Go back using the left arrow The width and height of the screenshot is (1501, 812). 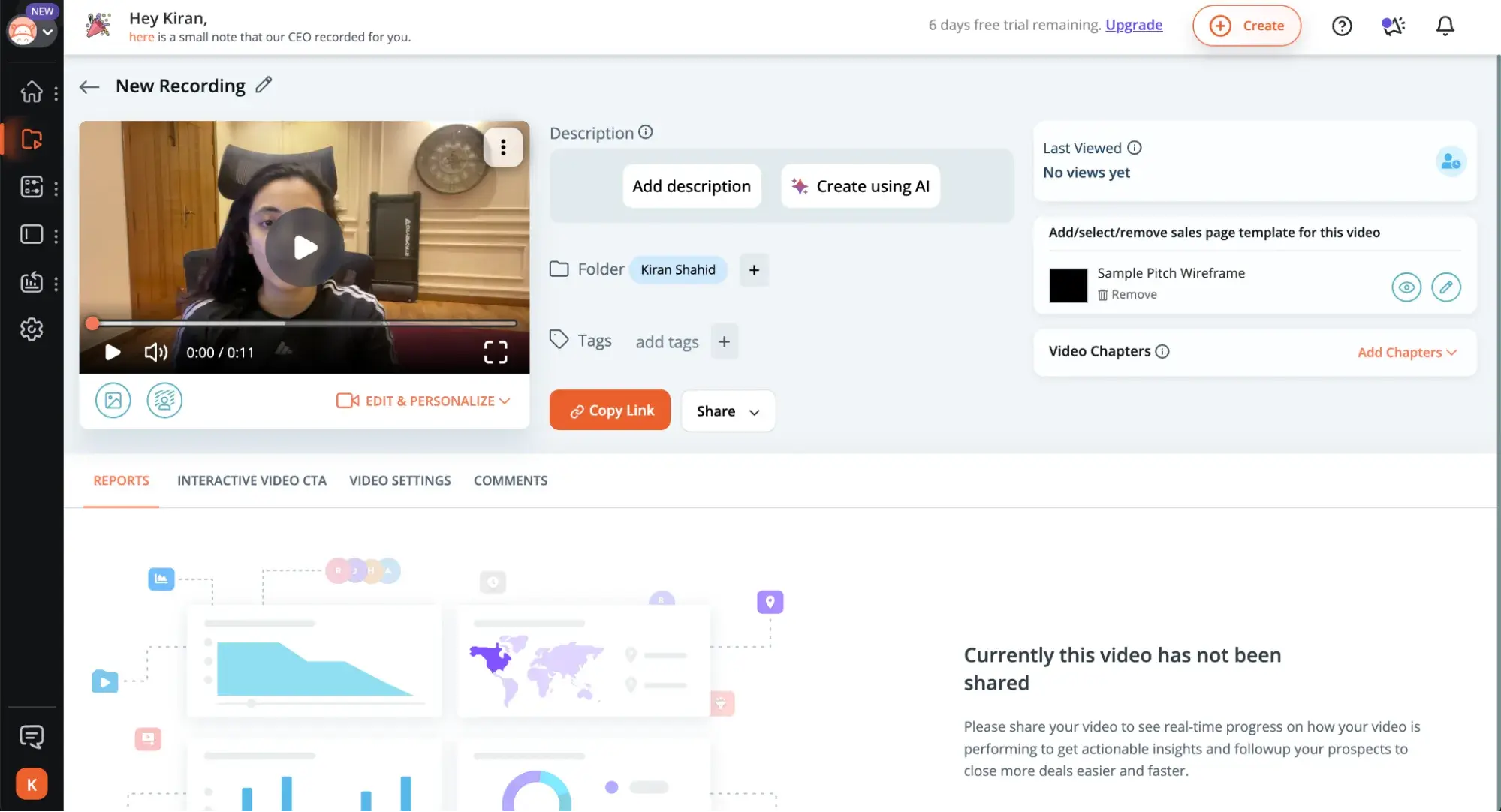[89, 87]
